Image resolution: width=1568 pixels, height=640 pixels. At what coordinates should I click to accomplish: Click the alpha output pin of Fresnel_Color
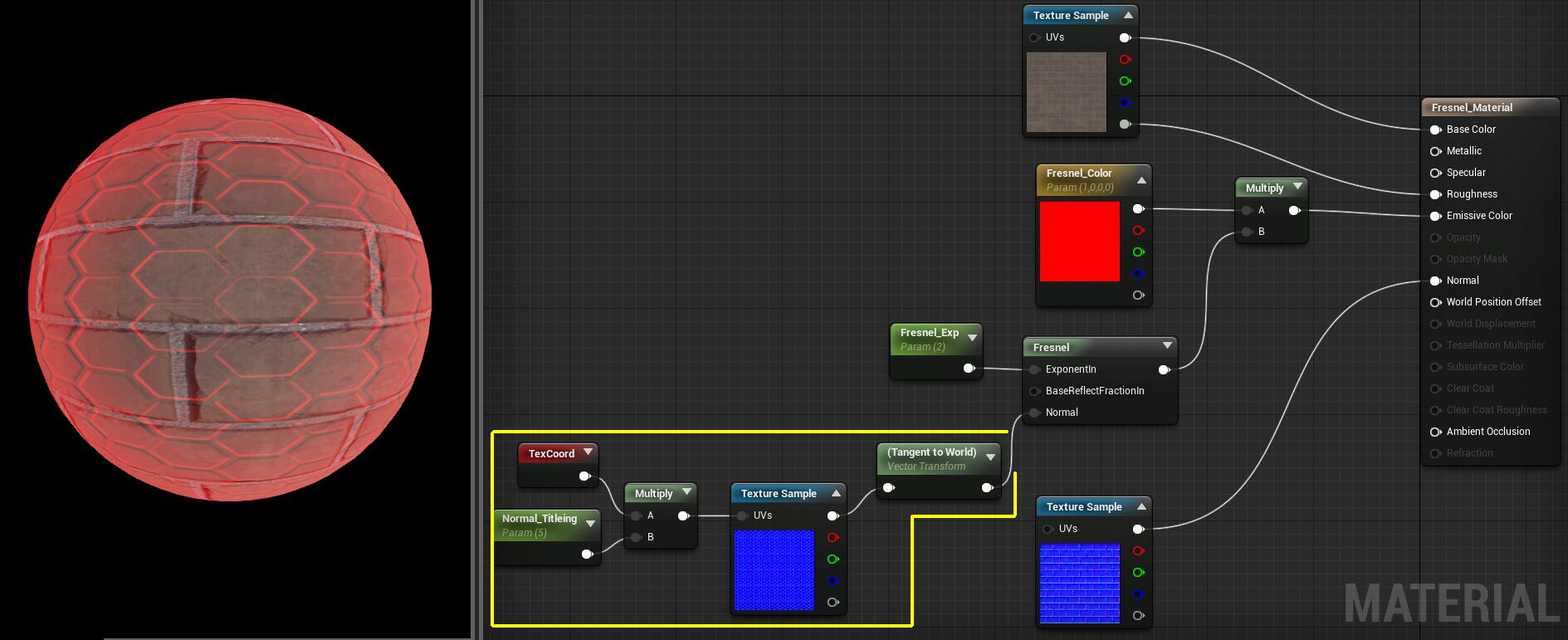[x=1138, y=296]
